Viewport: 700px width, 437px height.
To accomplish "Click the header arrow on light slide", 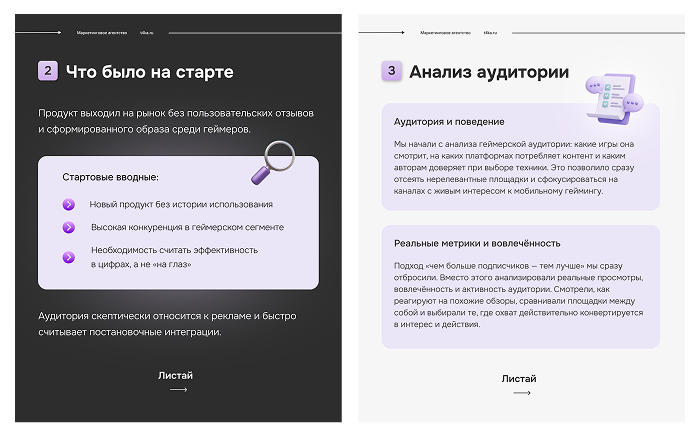I will point(382,32).
